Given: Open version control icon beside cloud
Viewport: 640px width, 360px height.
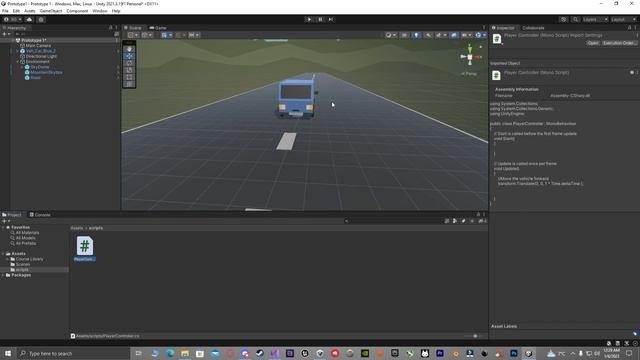Looking at the screenshot, I should pyautogui.click(x=41, y=19).
